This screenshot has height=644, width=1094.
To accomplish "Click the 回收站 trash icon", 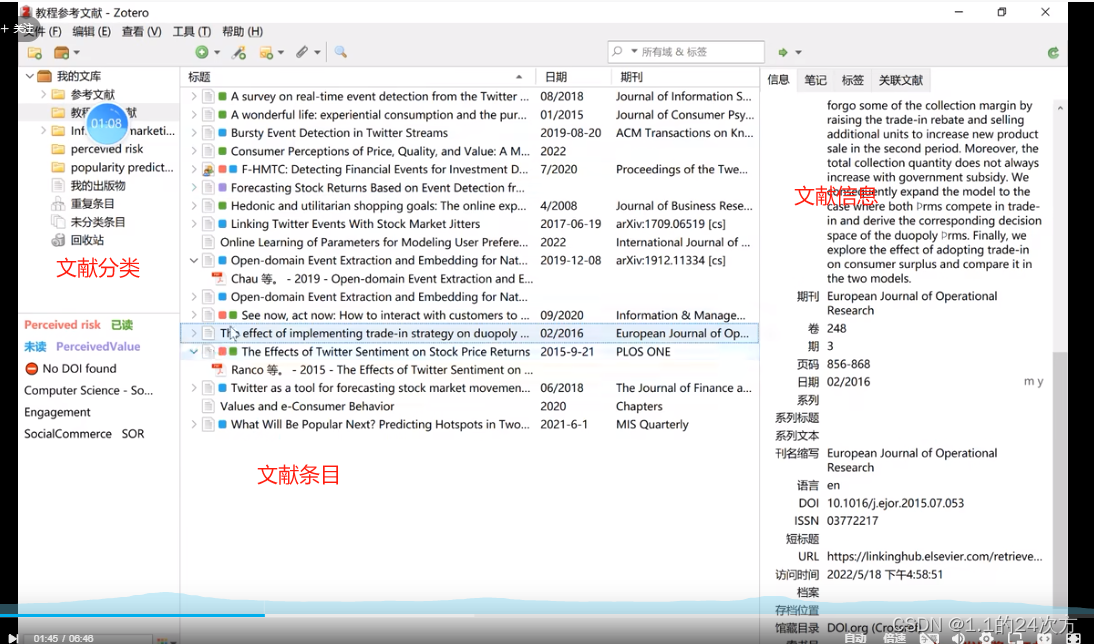I will 58,240.
